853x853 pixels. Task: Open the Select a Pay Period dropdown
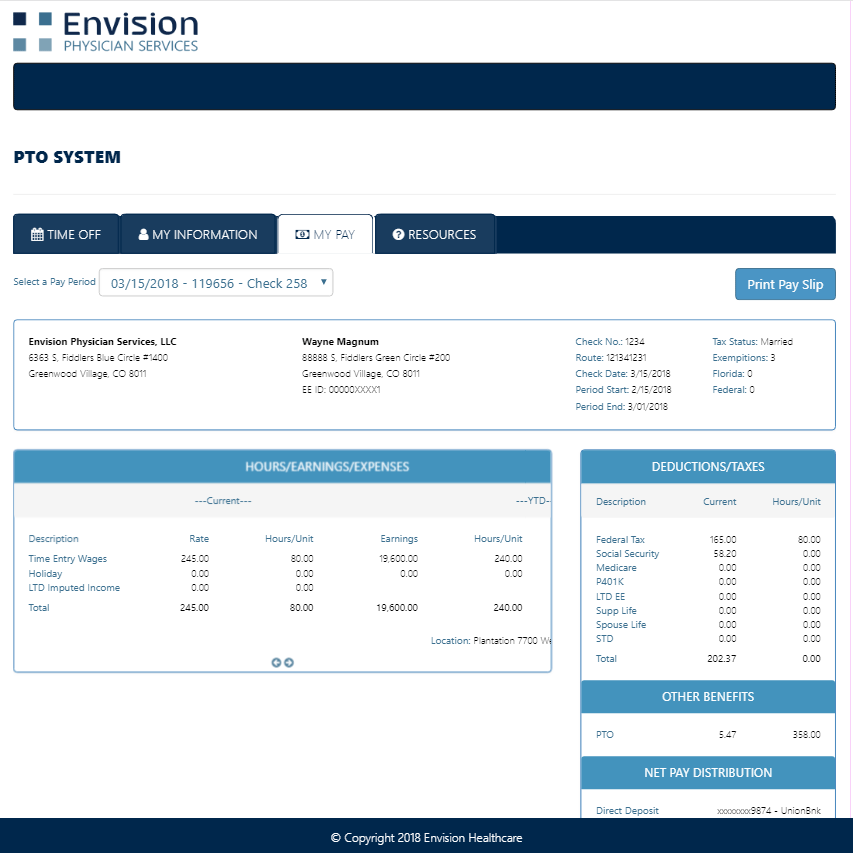point(216,283)
